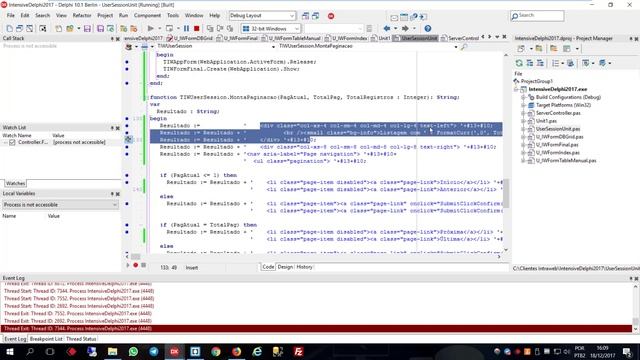Screen dimensions: 640x360
Task: Select highlighted Thread Exit 7344 log row
Action: tap(316, 329)
